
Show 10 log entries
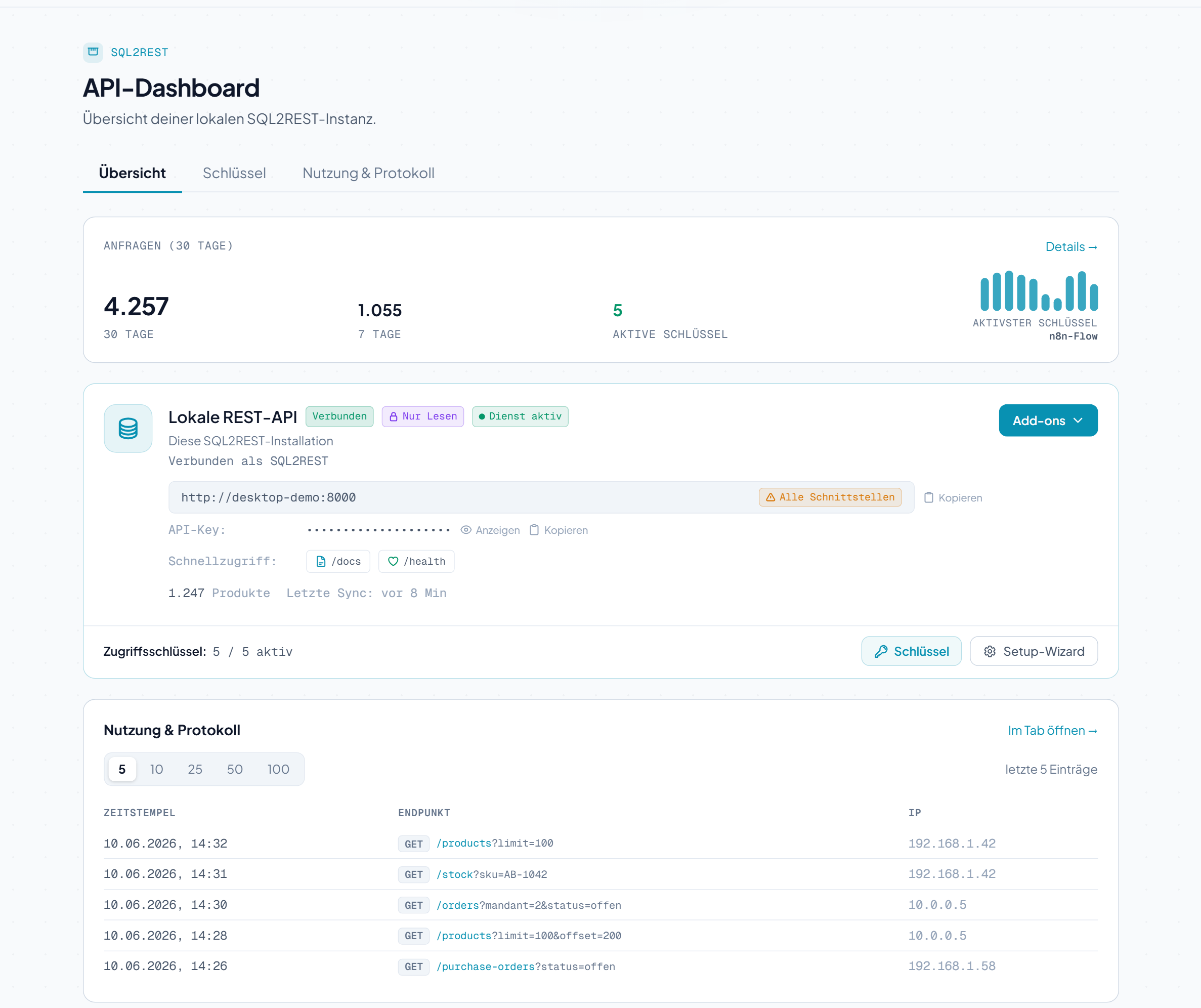tap(157, 770)
